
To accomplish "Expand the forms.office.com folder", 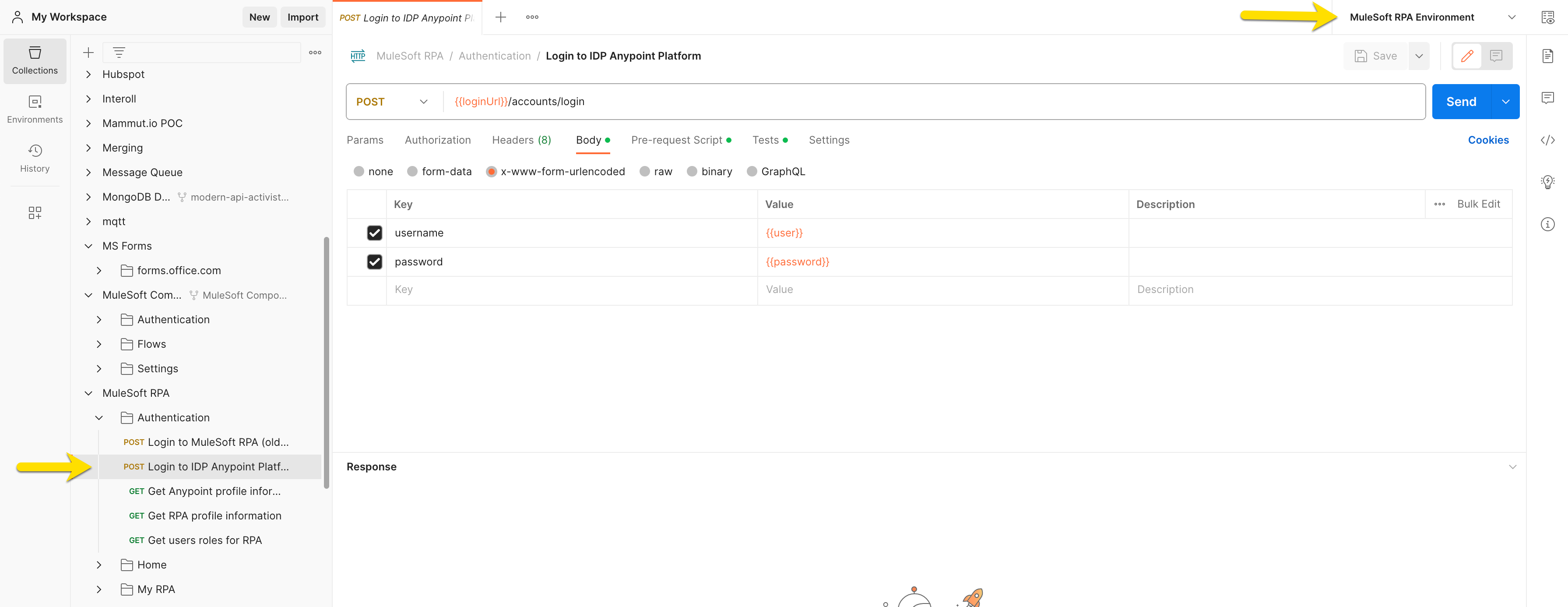I will point(98,270).
